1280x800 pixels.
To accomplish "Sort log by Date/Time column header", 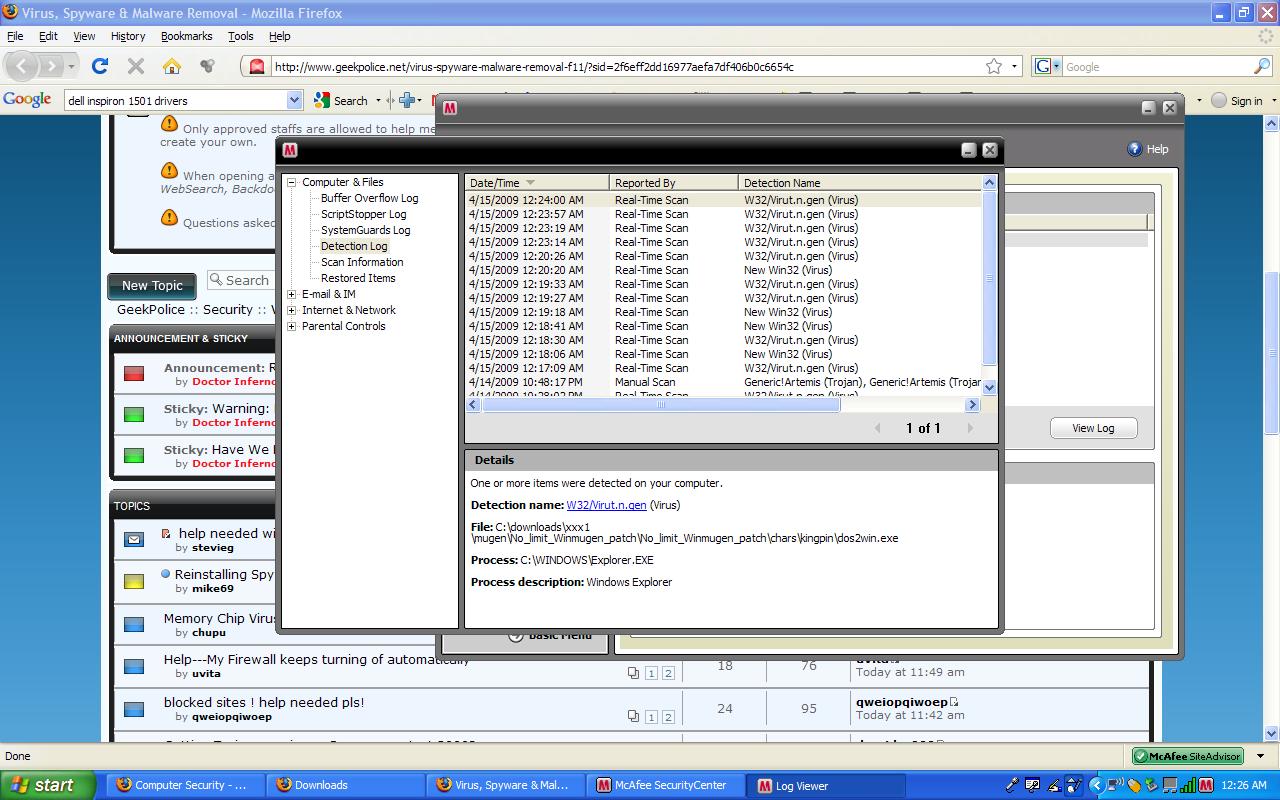I will point(537,183).
